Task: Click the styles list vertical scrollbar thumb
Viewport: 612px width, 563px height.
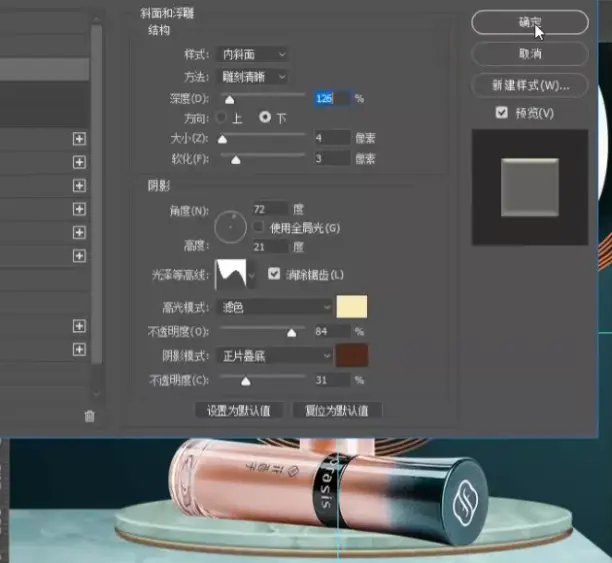Action: [97, 194]
